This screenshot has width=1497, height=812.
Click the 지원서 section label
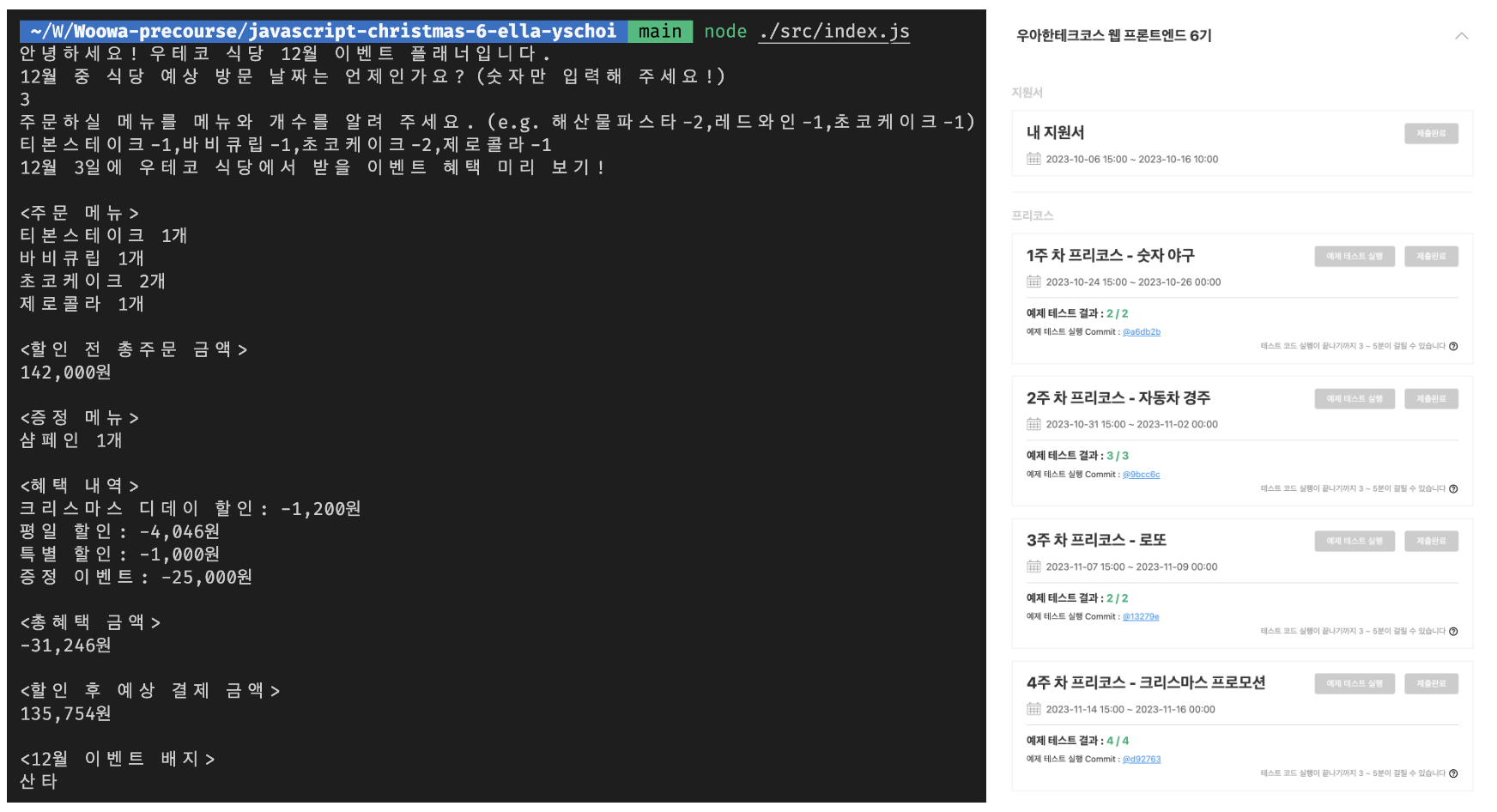[x=1027, y=93]
